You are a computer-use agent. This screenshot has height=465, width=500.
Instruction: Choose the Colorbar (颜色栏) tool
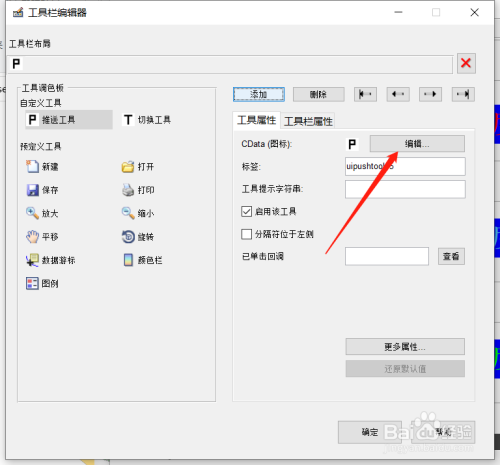coord(142,260)
